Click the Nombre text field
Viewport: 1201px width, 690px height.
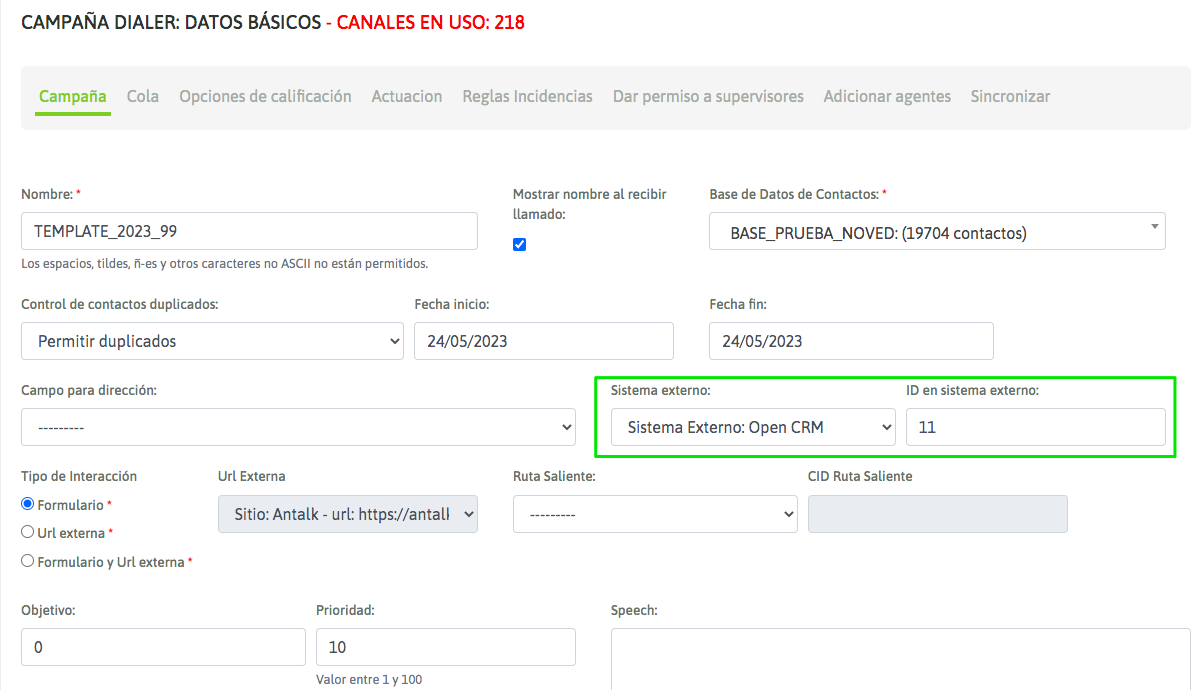(249, 231)
